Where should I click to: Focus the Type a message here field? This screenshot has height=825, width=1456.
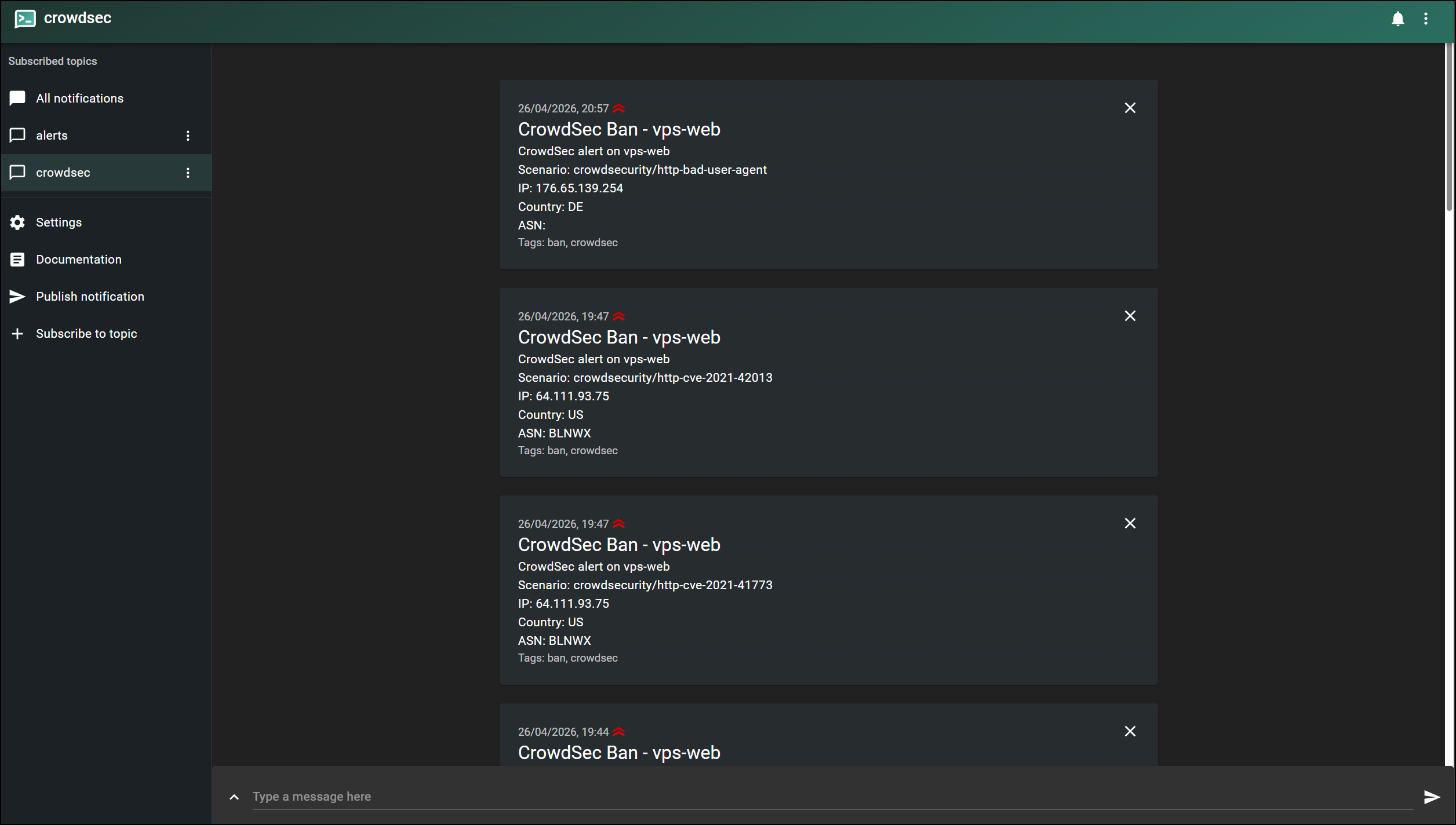point(832,797)
